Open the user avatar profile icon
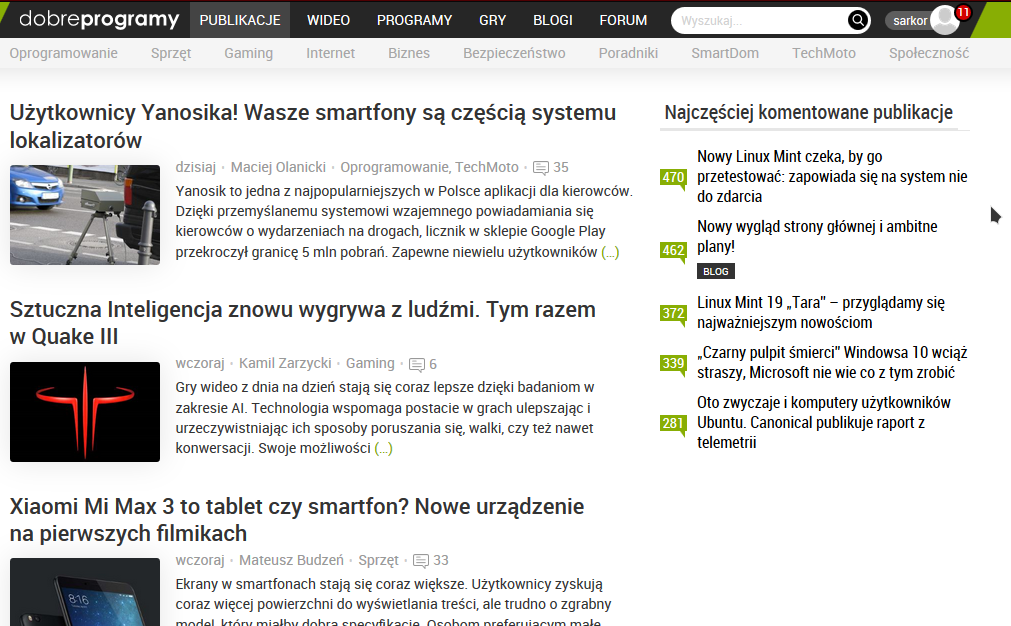The height and width of the screenshot is (626, 1011). pos(944,20)
